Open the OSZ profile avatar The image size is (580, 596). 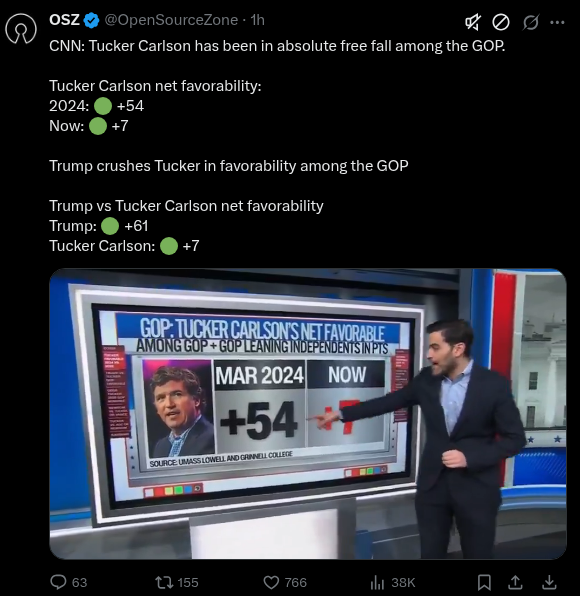[21, 29]
